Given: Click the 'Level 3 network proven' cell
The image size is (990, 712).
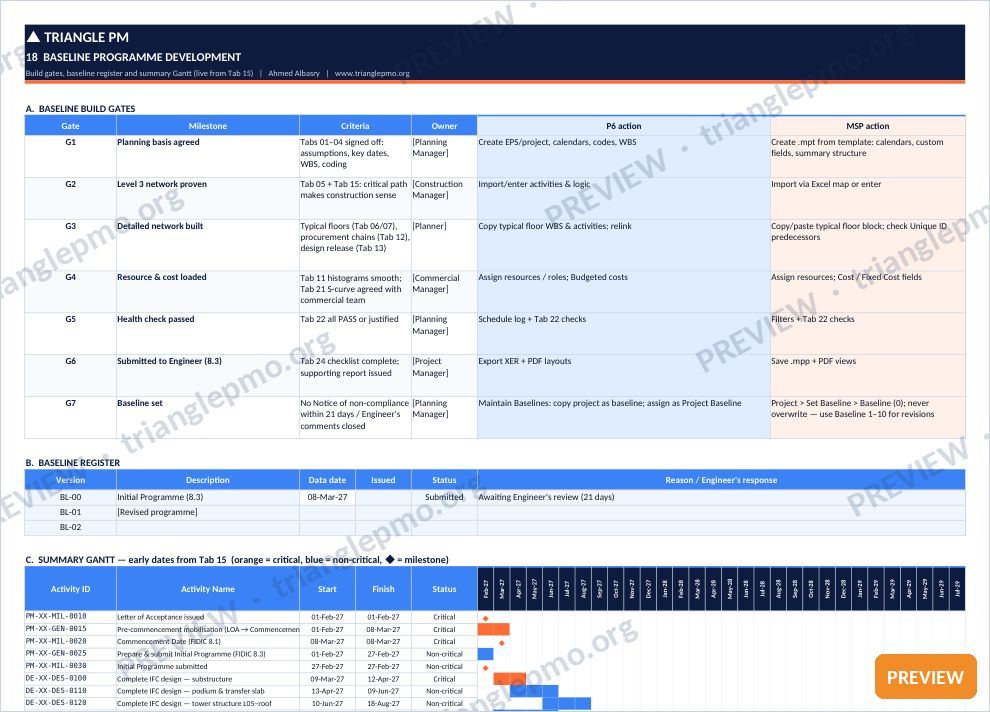Looking at the screenshot, I should 208,198.
